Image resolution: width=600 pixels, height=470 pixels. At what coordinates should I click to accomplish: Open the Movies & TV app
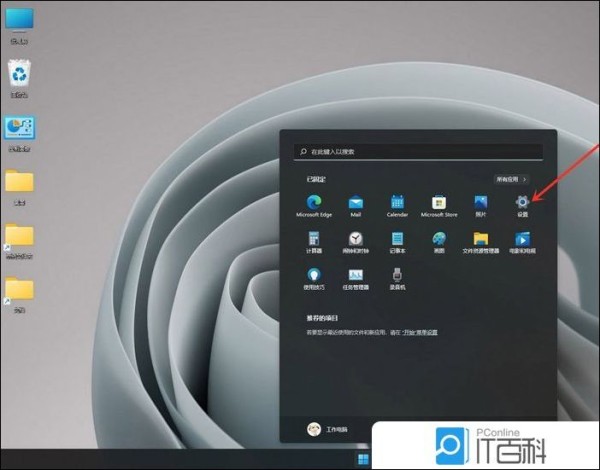(522, 242)
